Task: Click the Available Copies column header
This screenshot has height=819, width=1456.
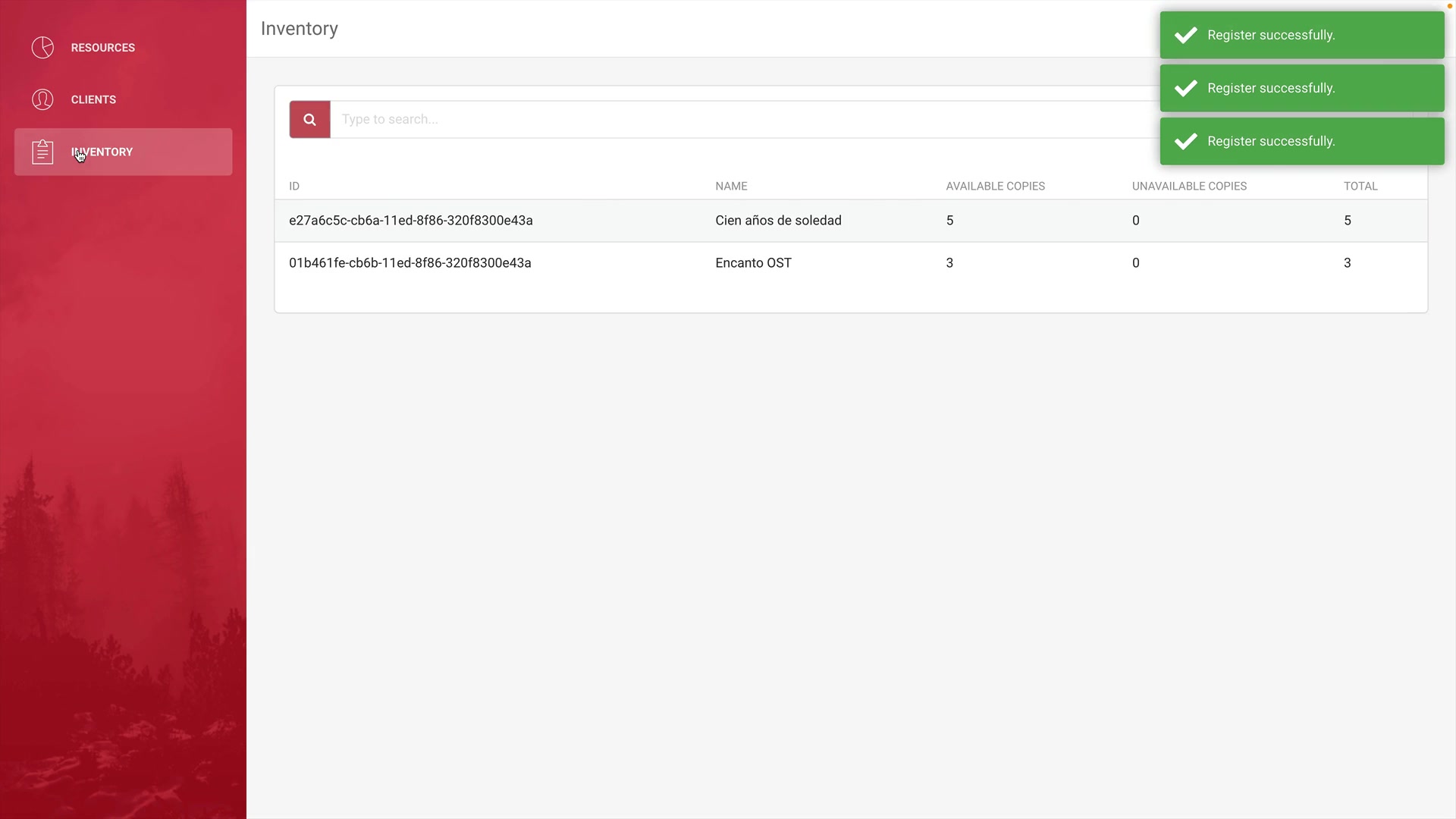Action: pos(995,186)
